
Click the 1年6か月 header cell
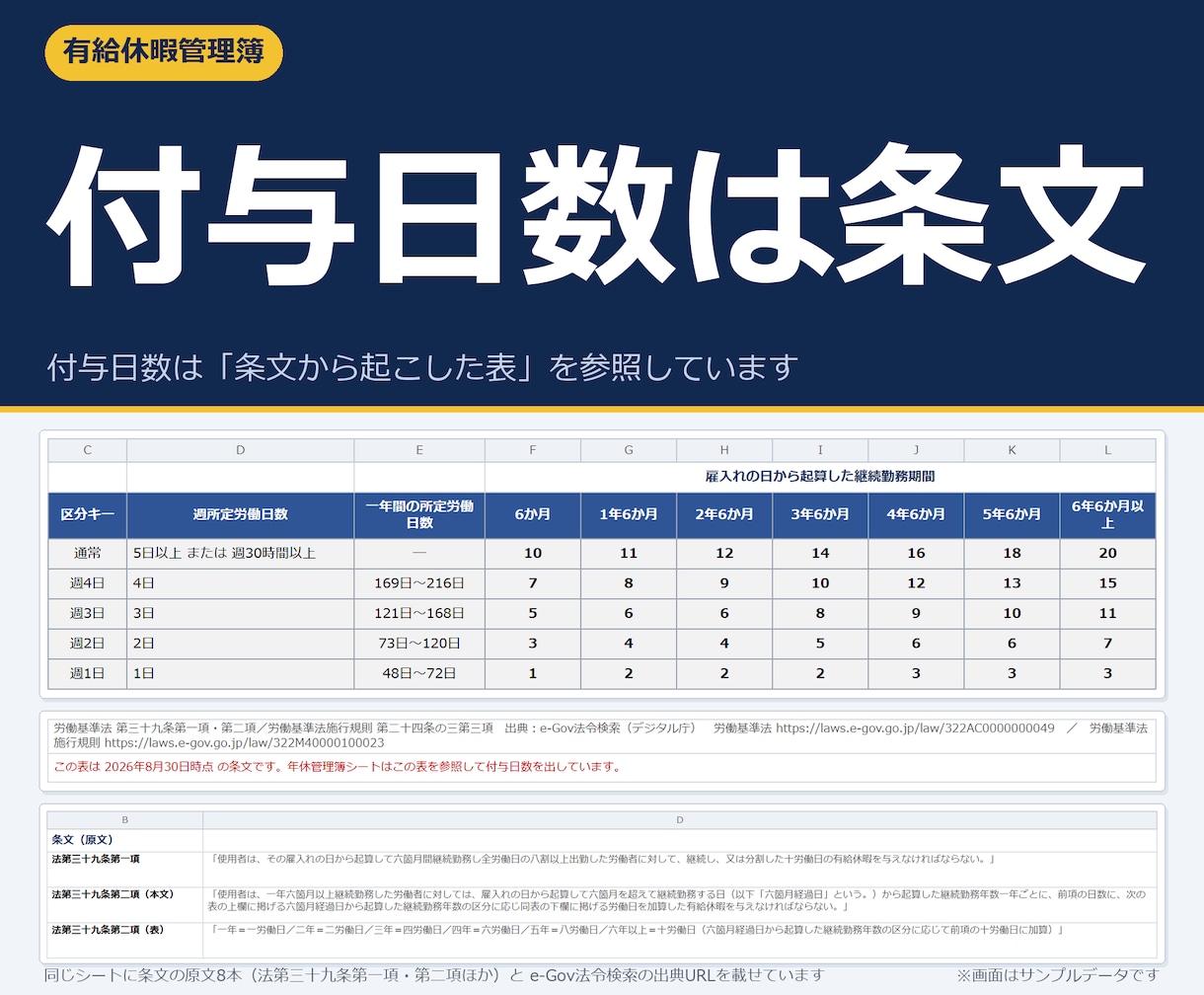(x=629, y=515)
